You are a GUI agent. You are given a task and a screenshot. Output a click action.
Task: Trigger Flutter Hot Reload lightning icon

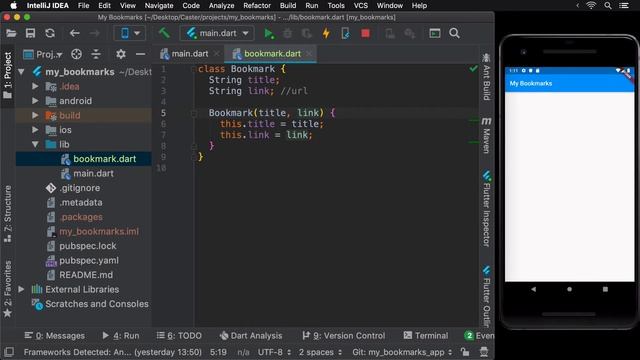(326, 33)
